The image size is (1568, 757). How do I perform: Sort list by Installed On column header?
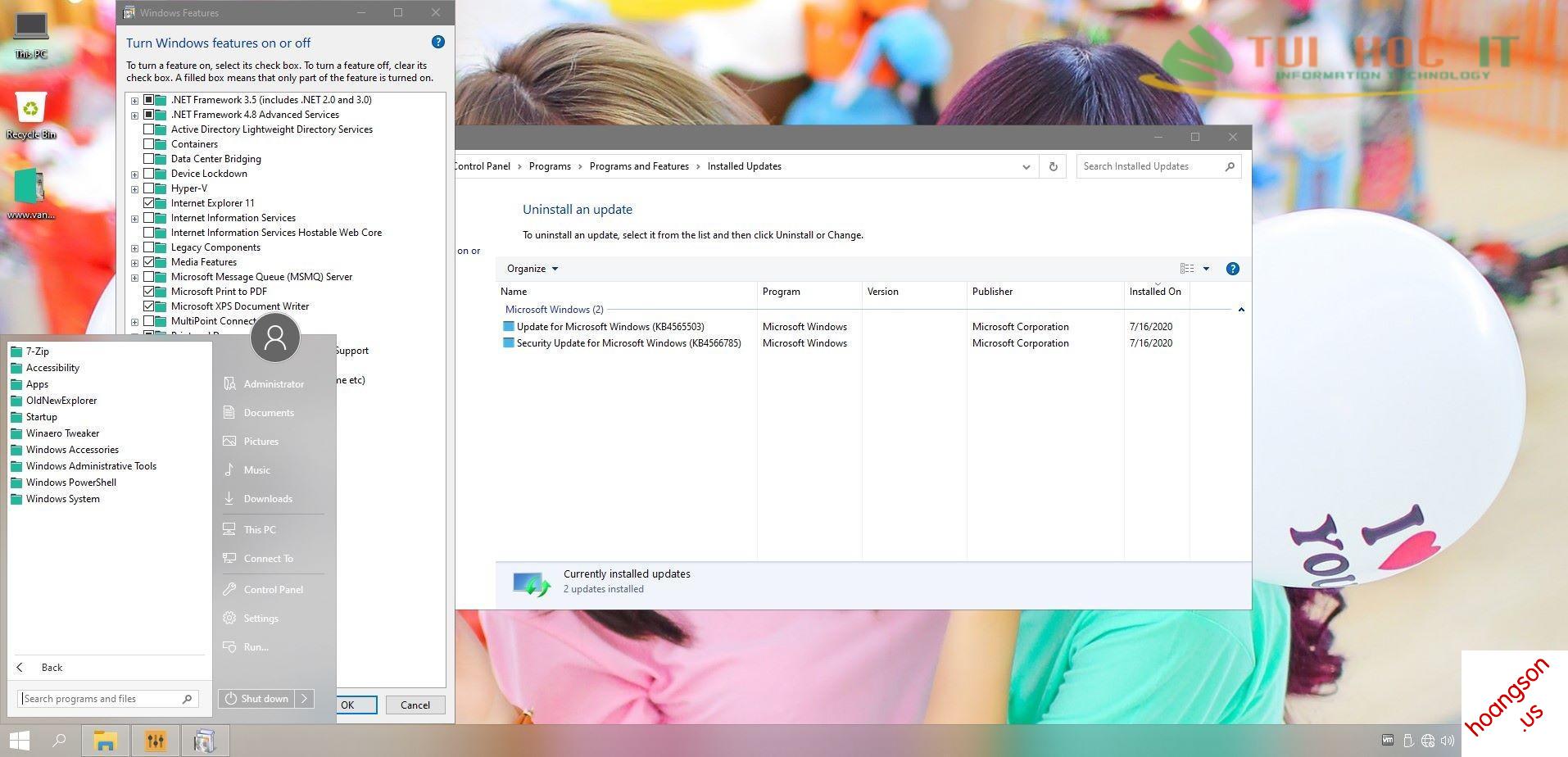[1155, 292]
